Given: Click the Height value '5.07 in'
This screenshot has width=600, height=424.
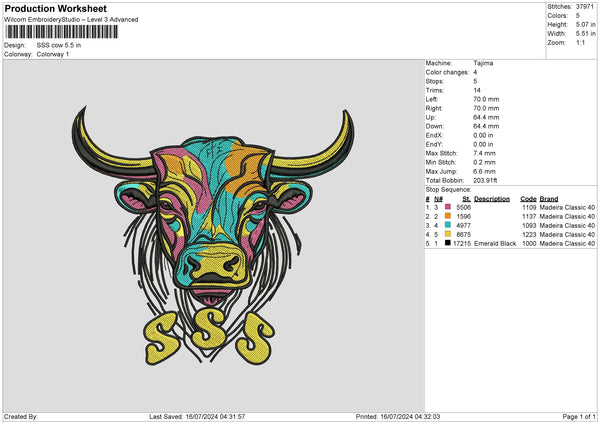Looking at the screenshot, I should coord(585,24).
